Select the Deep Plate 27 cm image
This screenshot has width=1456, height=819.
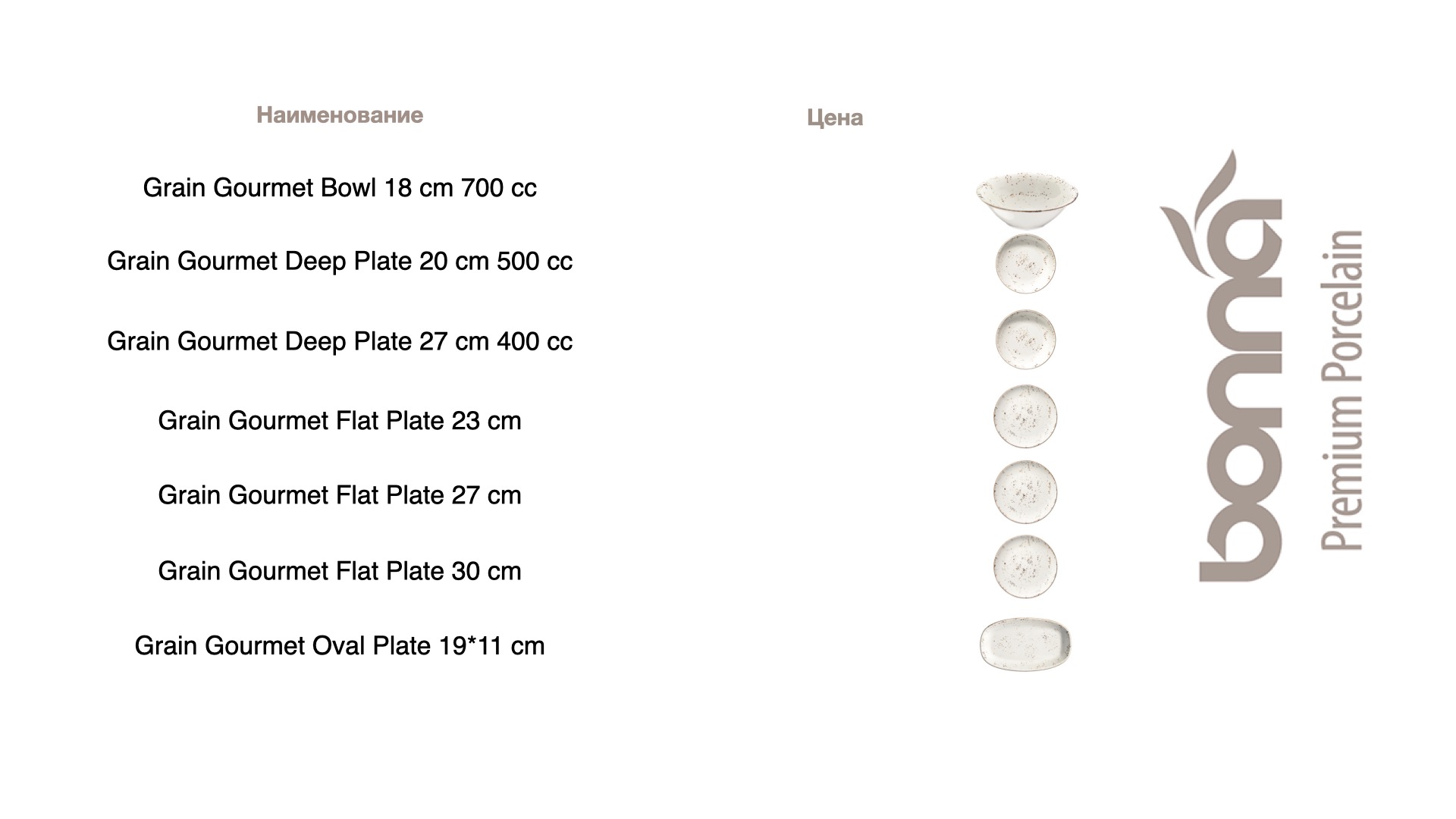(x=1025, y=339)
